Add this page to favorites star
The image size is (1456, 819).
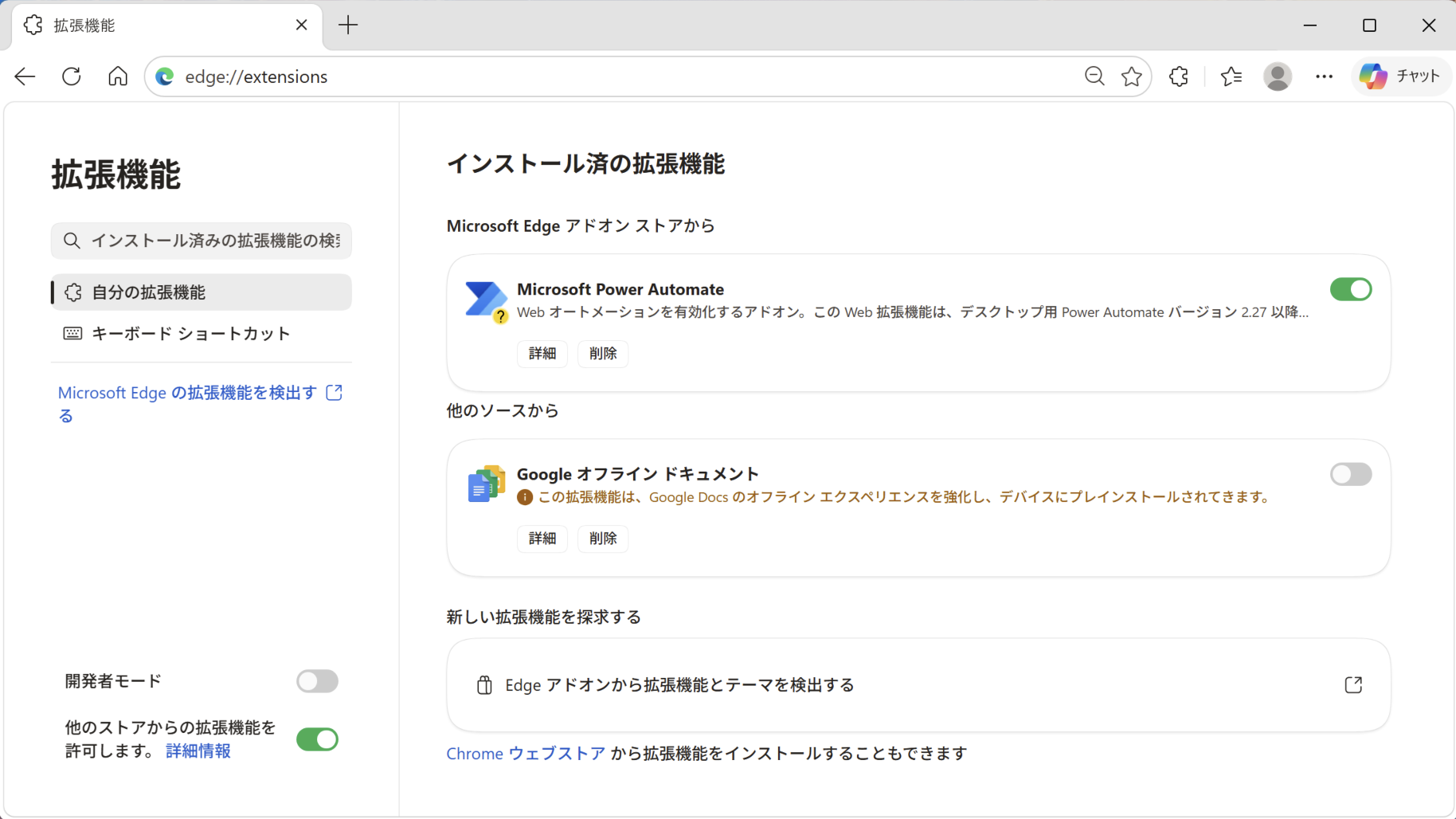click(1132, 76)
